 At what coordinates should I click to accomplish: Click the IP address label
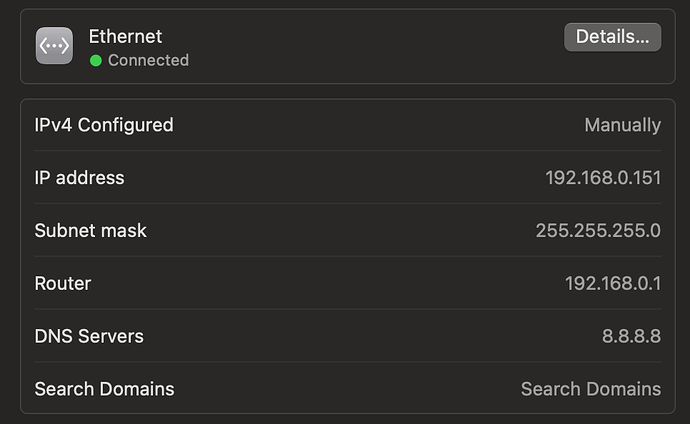coord(79,178)
